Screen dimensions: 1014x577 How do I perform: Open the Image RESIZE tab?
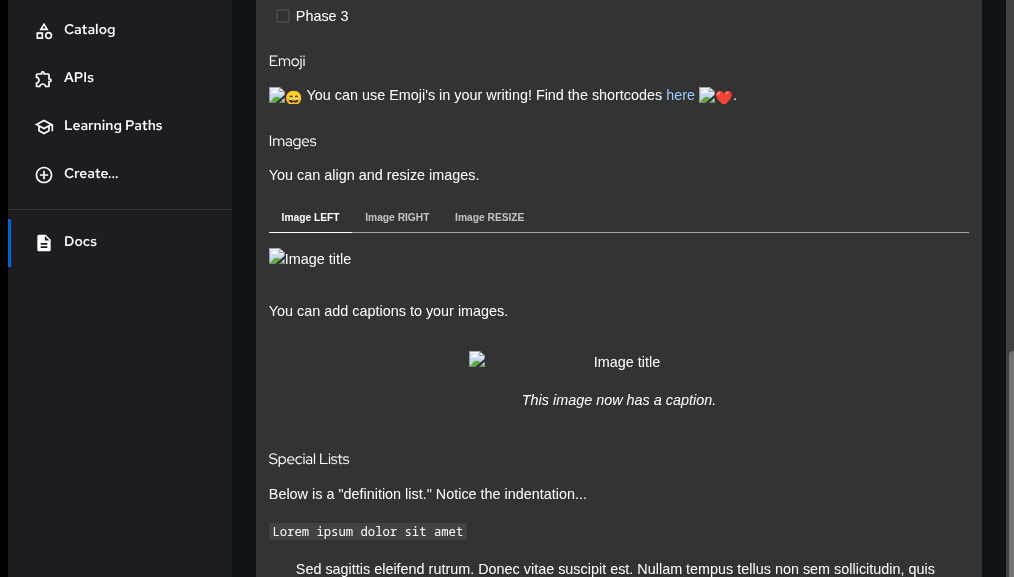489,217
